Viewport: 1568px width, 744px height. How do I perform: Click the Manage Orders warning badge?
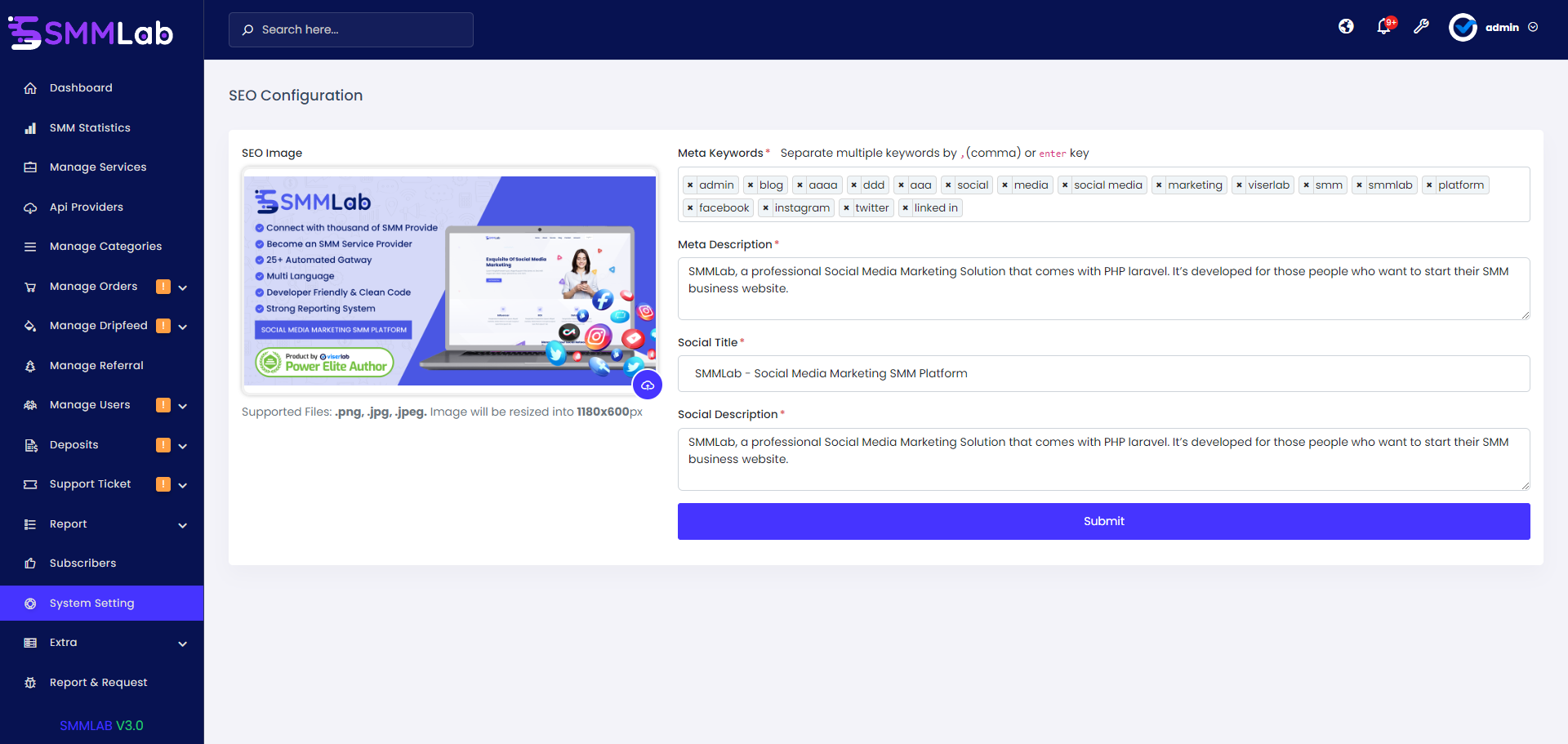(x=163, y=287)
